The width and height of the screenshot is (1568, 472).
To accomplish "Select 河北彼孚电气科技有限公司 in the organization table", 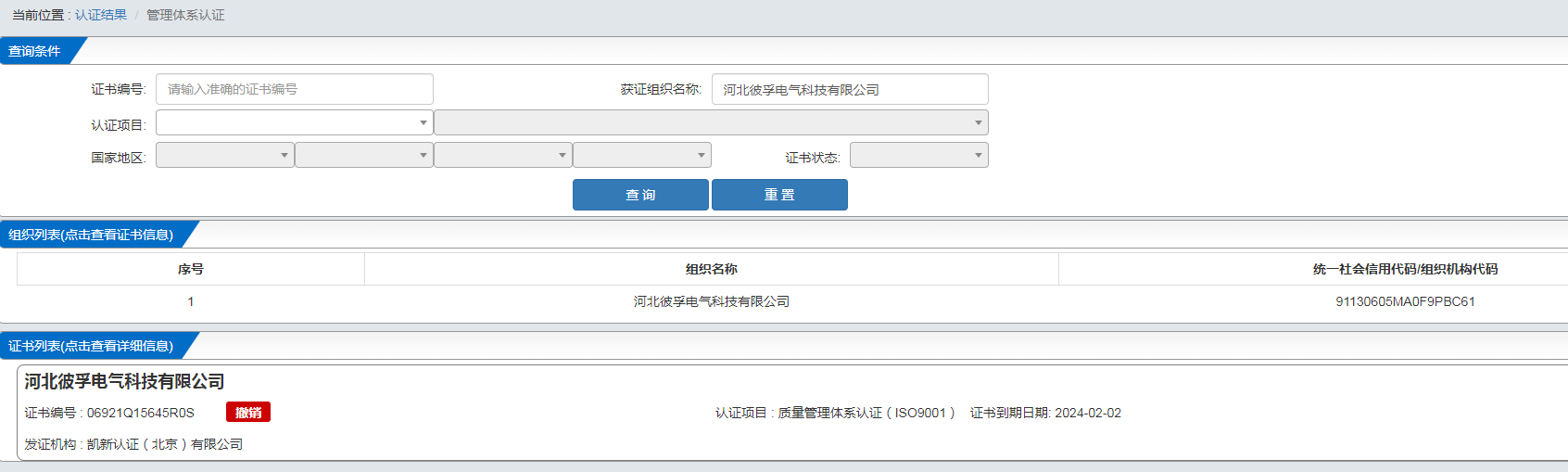I will click(x=712, y=301).
